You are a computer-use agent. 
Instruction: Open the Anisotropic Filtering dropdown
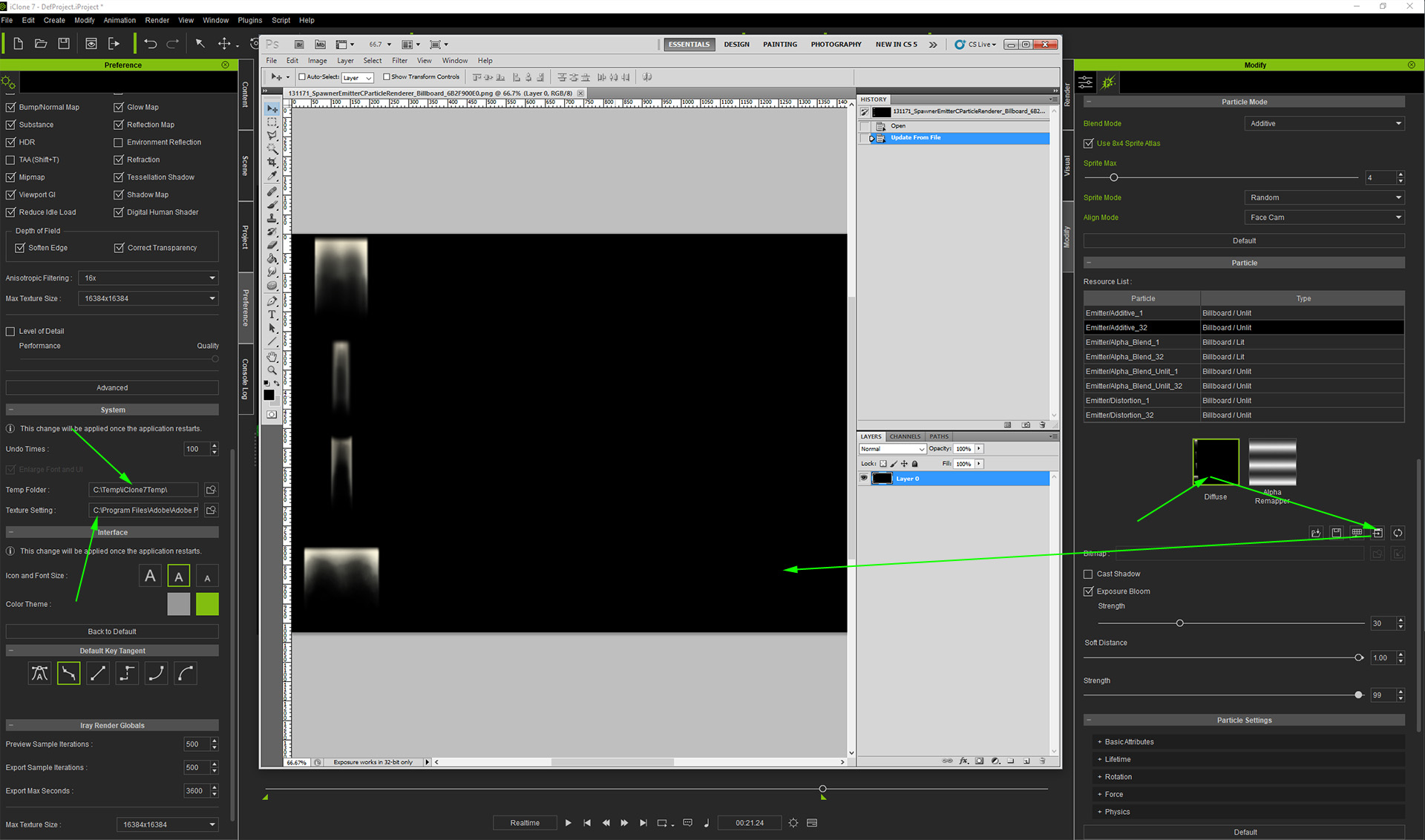pos(149,278)
